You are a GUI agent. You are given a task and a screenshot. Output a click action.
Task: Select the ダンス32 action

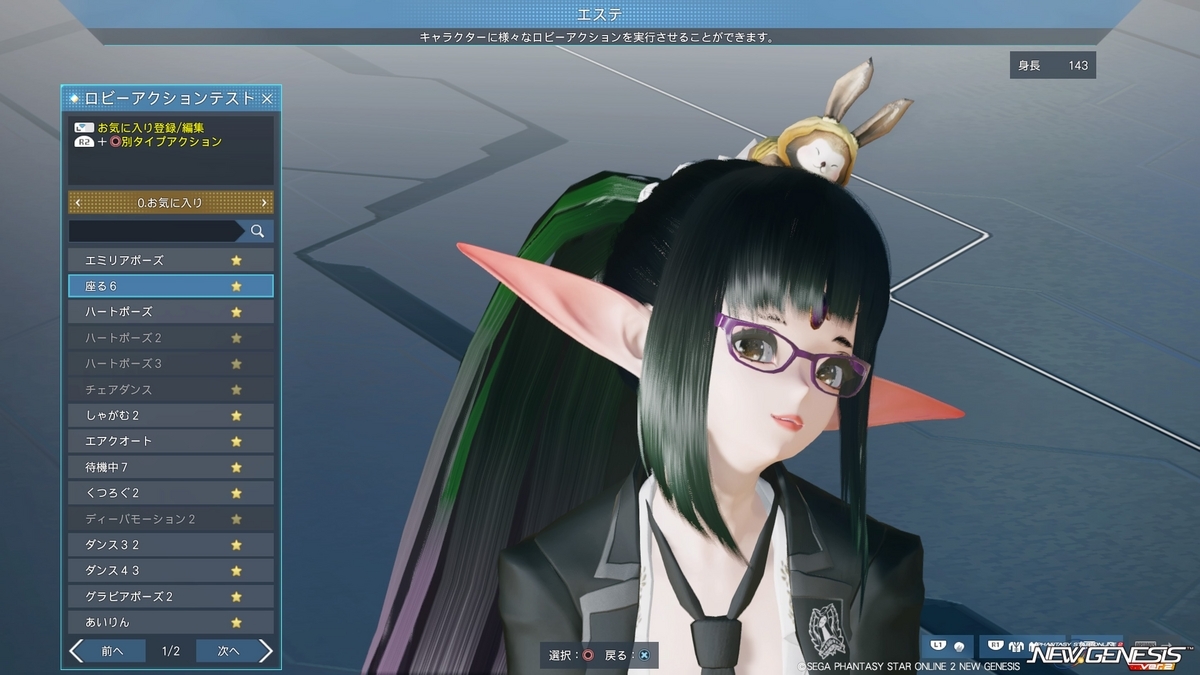pyautogui.click(x=171, y=545)
